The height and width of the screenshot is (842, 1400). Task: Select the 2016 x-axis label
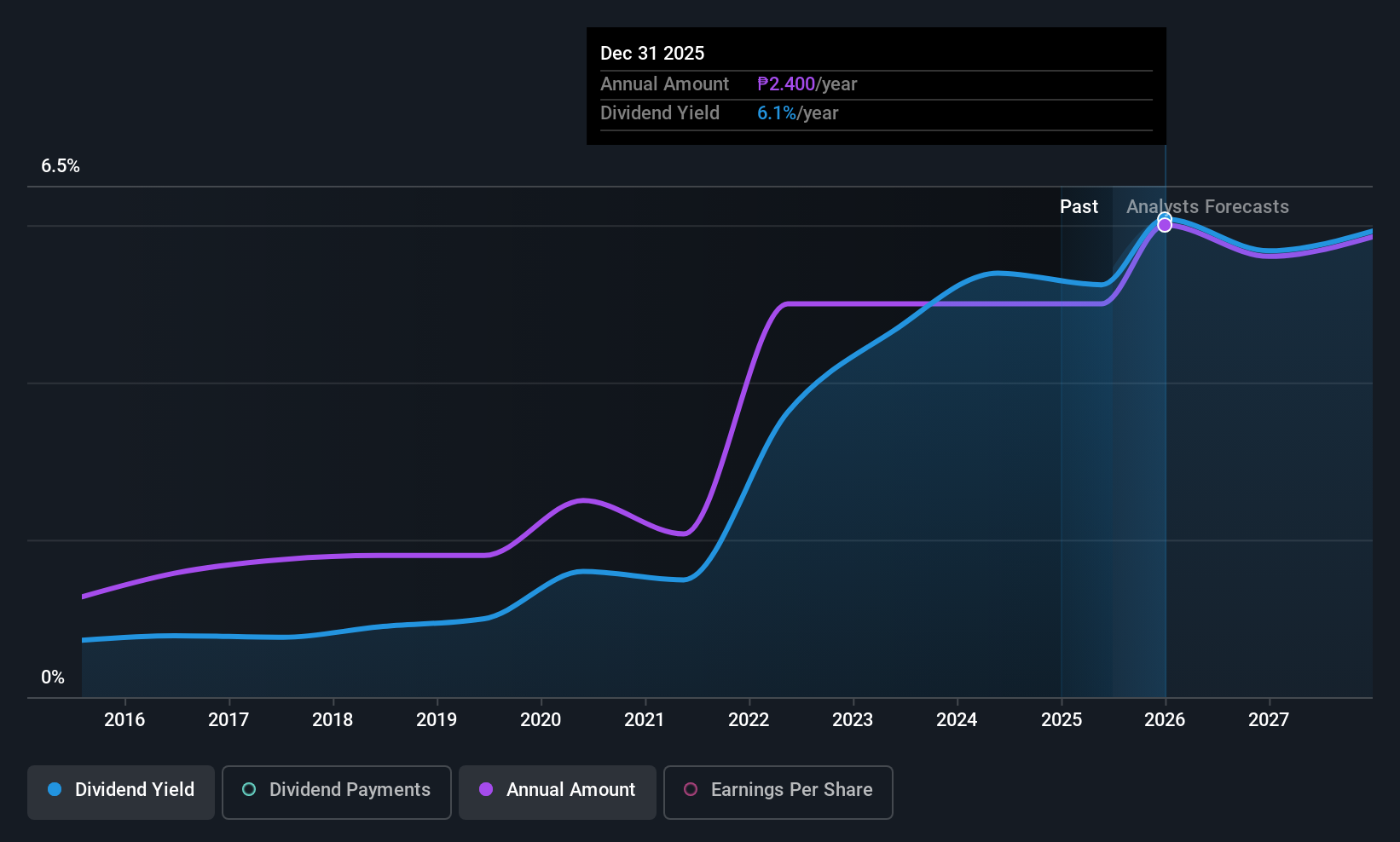tap(124, 720)
